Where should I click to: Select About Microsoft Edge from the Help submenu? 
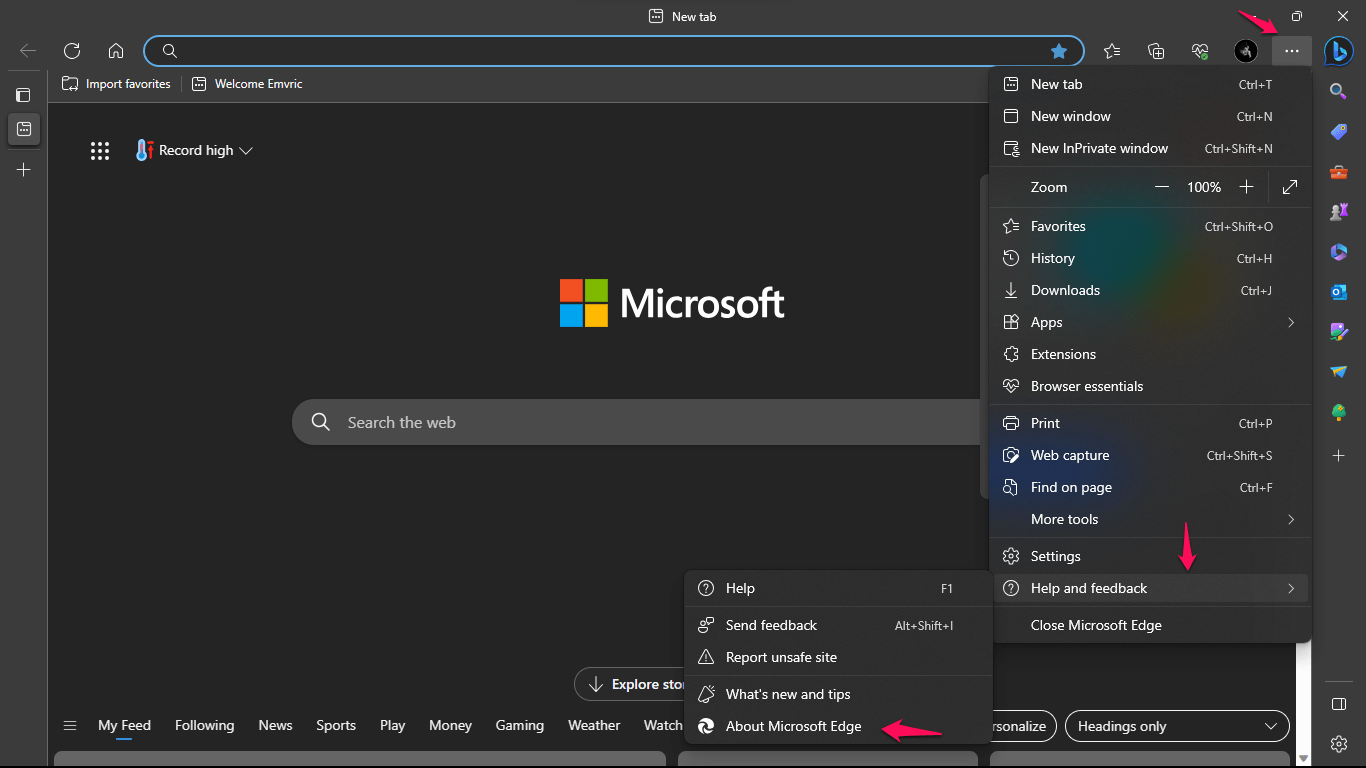point(792,726)
